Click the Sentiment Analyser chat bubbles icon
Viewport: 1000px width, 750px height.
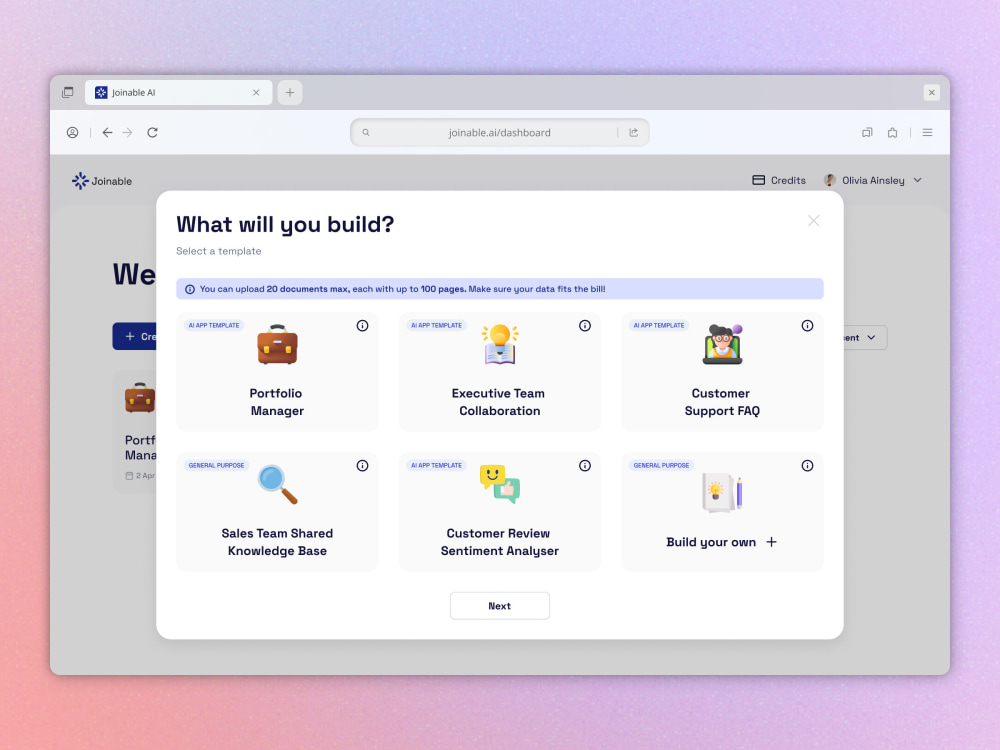pos(500,485)
